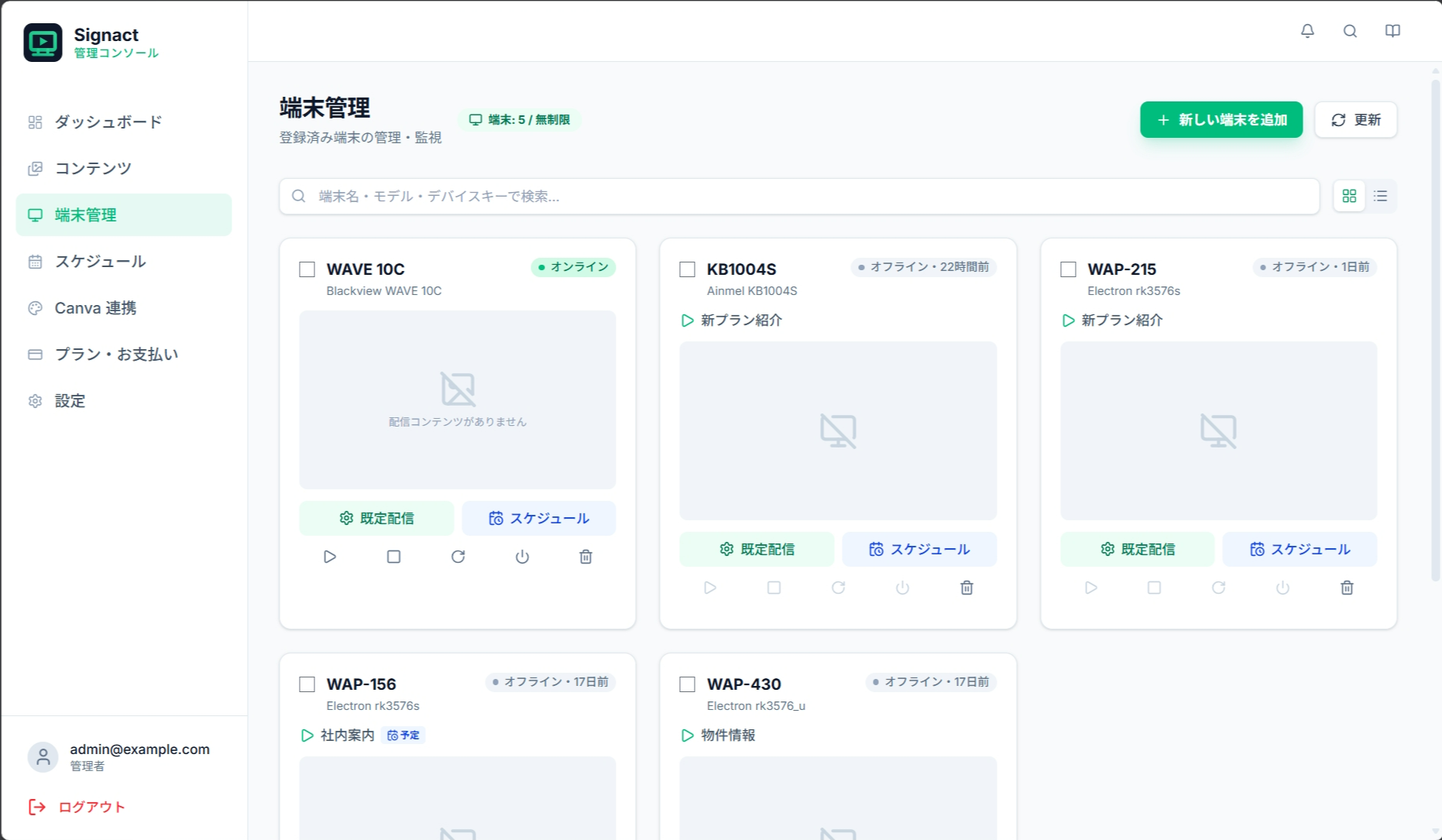
Task: Click reload icon on KB1004S card
Action: click(838, 588)
